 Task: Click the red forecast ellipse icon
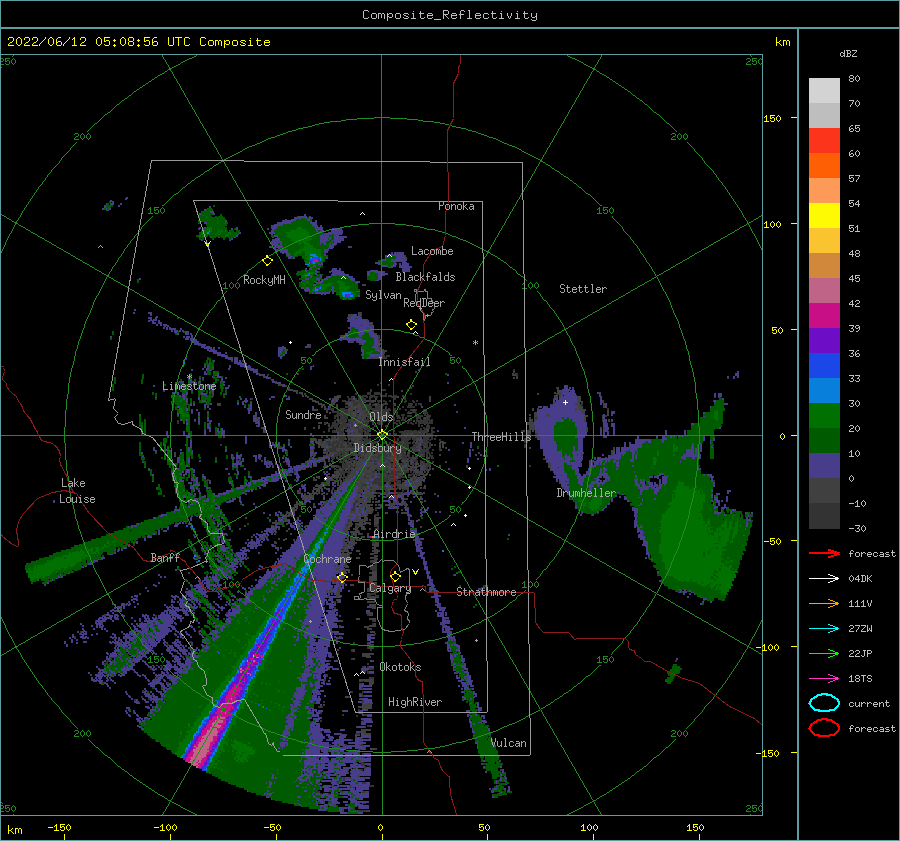(x=824, y=728)
